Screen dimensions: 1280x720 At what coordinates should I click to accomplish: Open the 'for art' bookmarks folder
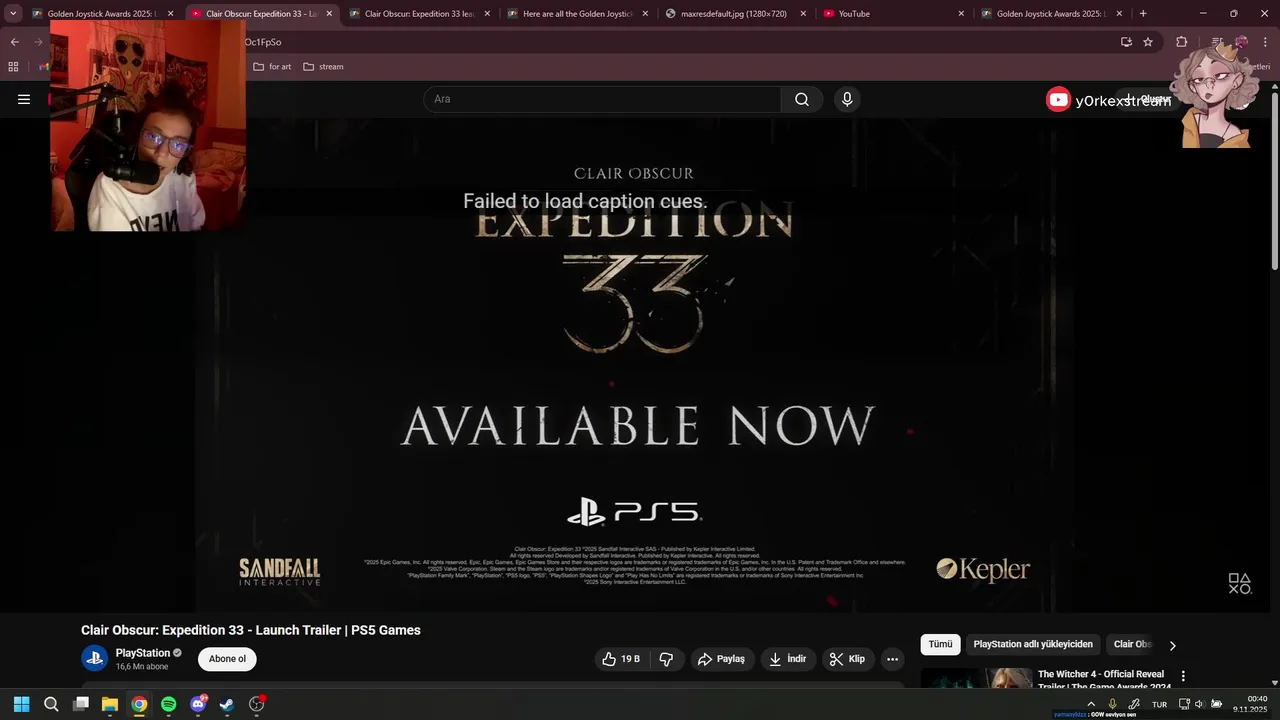272,67
